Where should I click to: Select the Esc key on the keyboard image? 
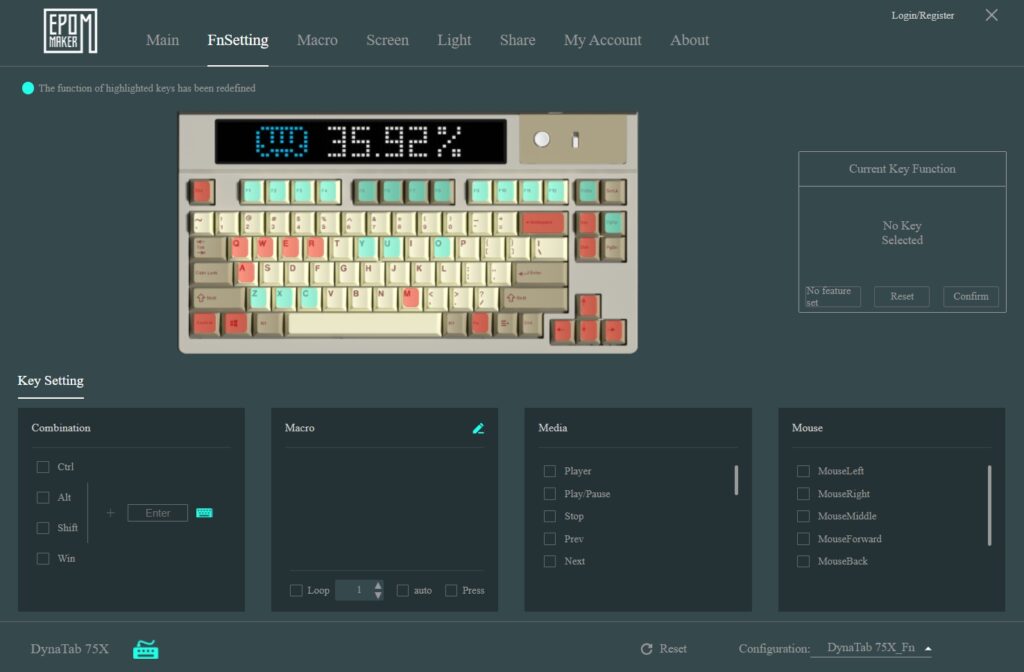click(202, 191)
